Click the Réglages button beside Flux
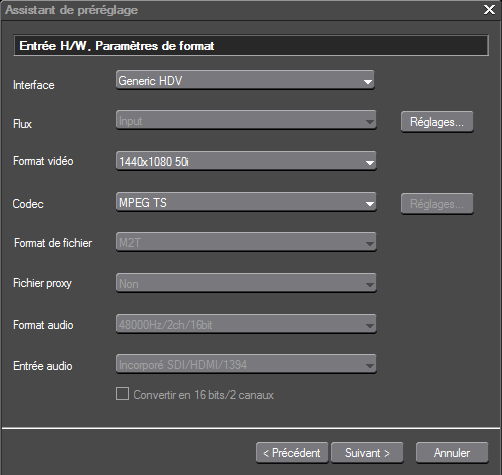The width and height of the screenshot is (502, 475). tap(437, 122)
